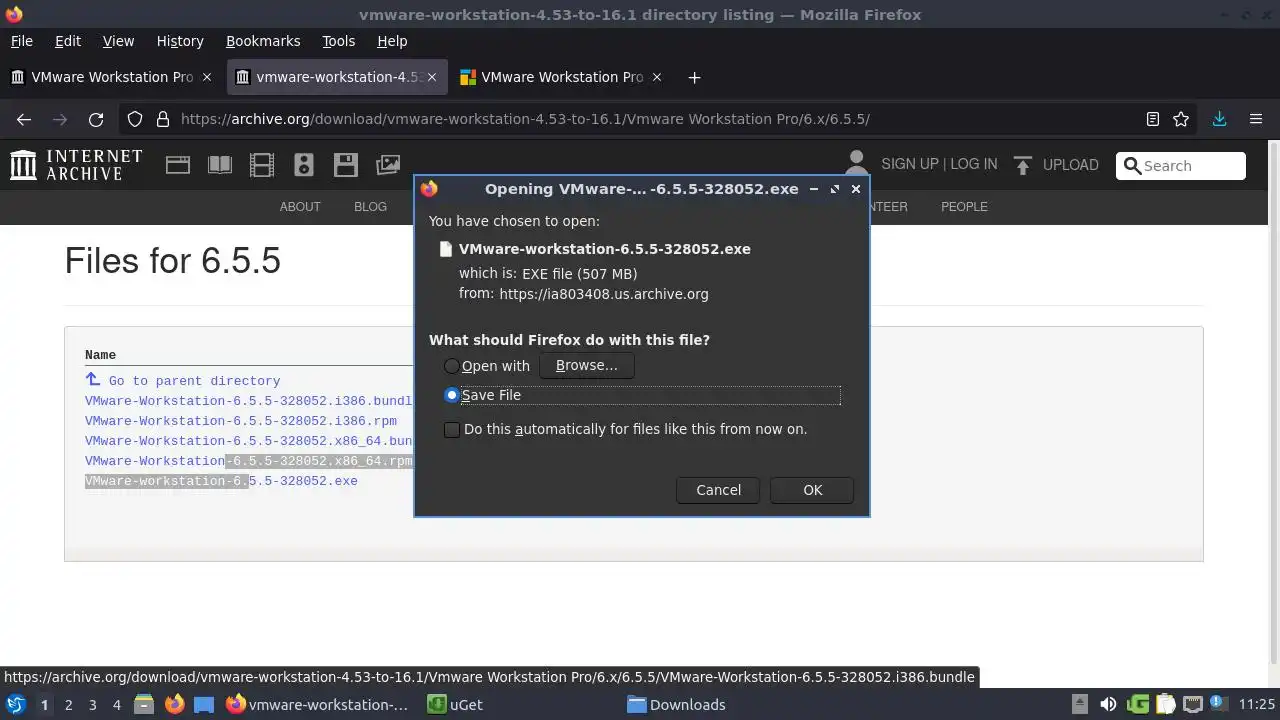
Task: Open the tracking protection shield icon
Action: pyautogui.click(x=135, y=119)
